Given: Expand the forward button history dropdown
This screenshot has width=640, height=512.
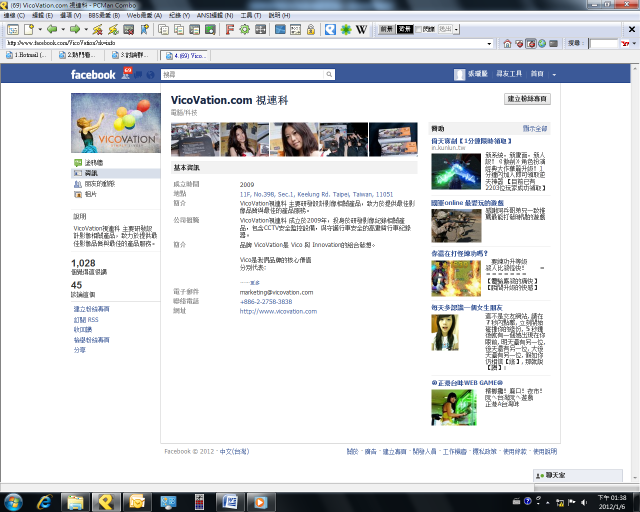Looking at the screenshot, I should point(86,29).
